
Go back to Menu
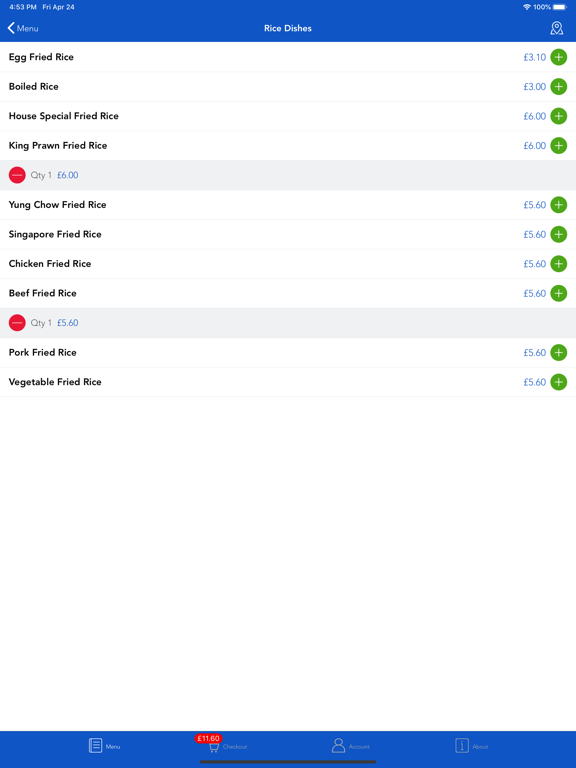coord(23,28)
